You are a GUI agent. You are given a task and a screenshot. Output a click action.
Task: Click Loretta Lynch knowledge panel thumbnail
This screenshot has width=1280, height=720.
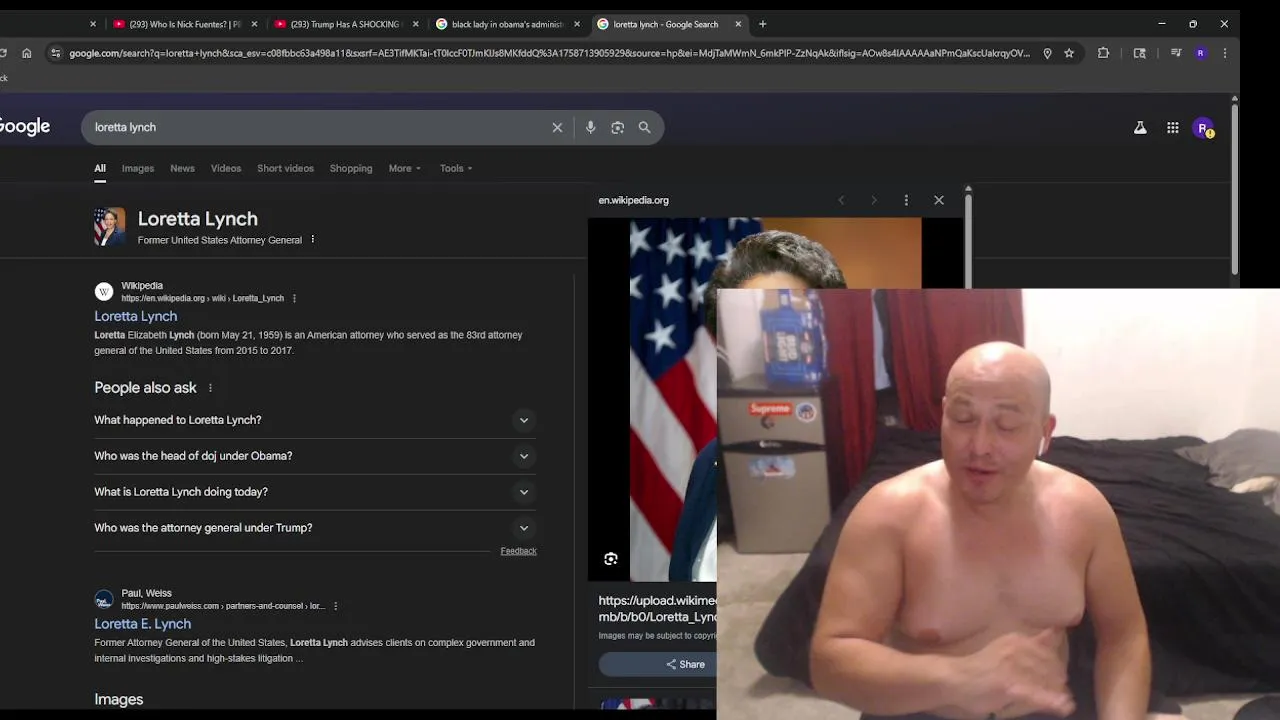pos(110,227)
